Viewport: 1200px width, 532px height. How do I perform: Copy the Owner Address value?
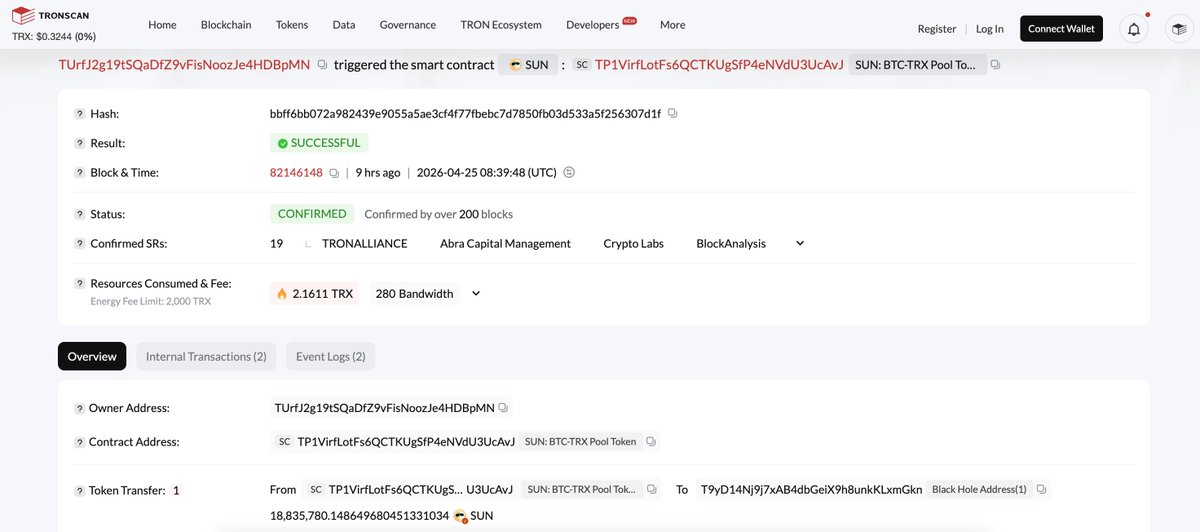point(503,408)
